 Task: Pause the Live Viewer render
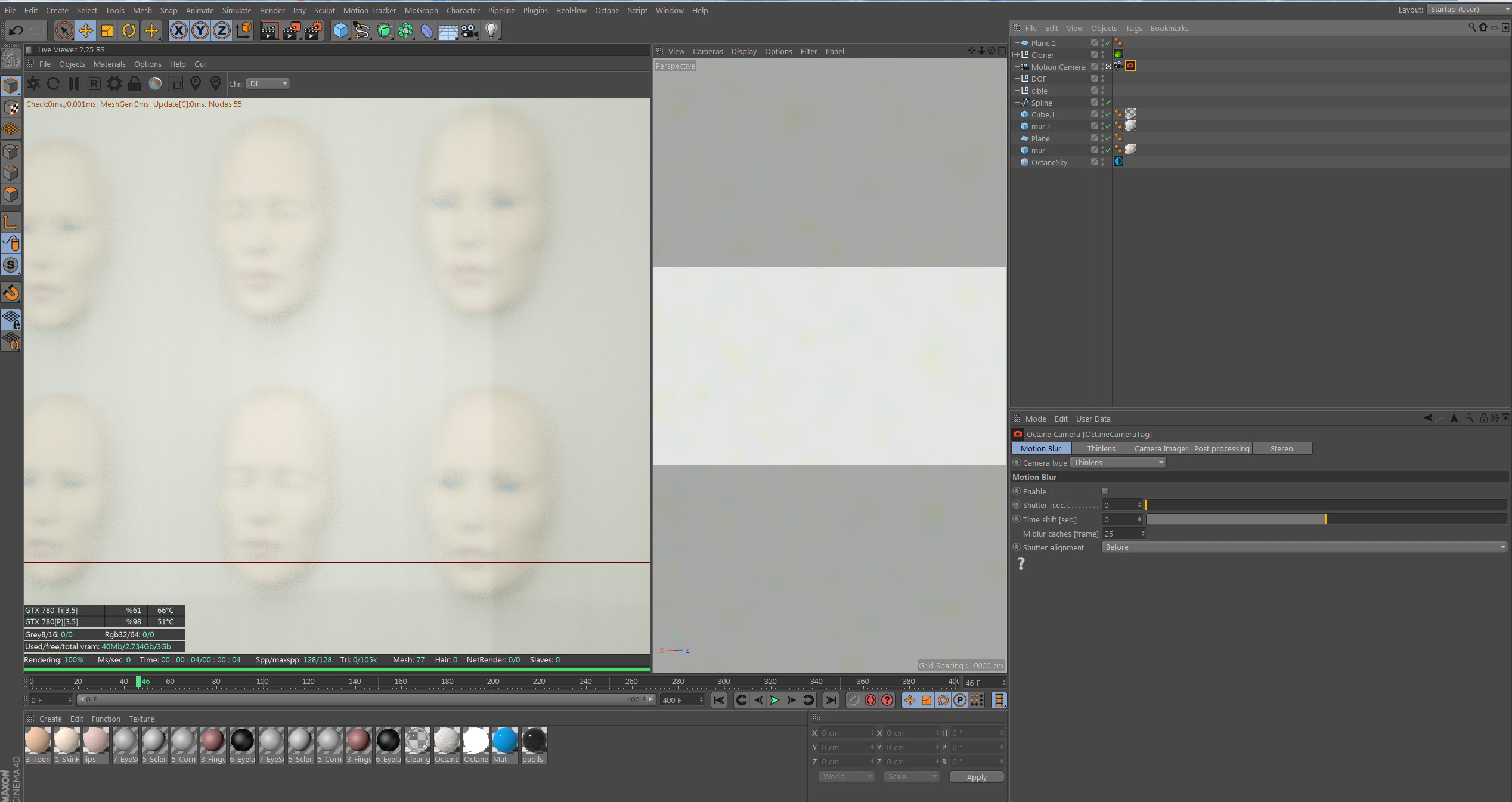74,84
